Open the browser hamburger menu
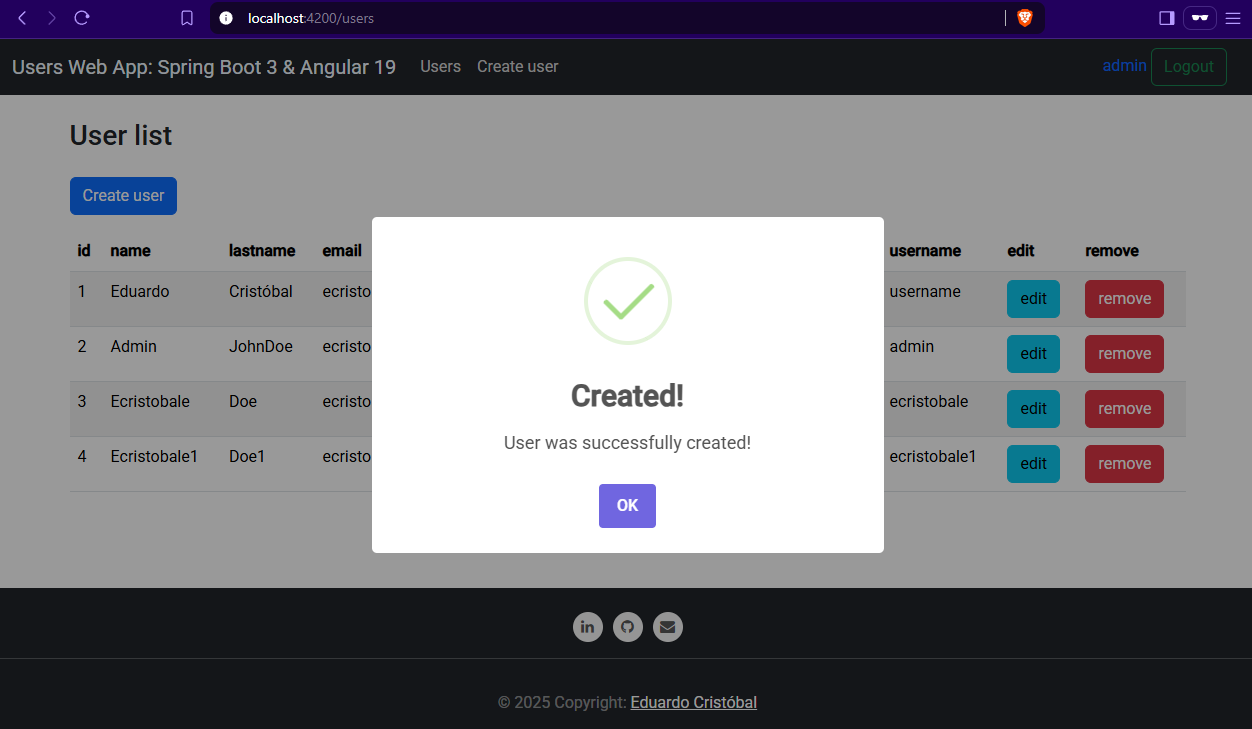The image size is (1252, 729). [x=1232, y=18]
